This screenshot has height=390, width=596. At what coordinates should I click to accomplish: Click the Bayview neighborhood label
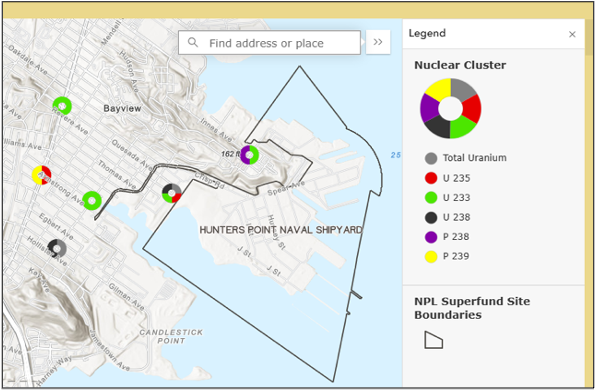point(122,108)
